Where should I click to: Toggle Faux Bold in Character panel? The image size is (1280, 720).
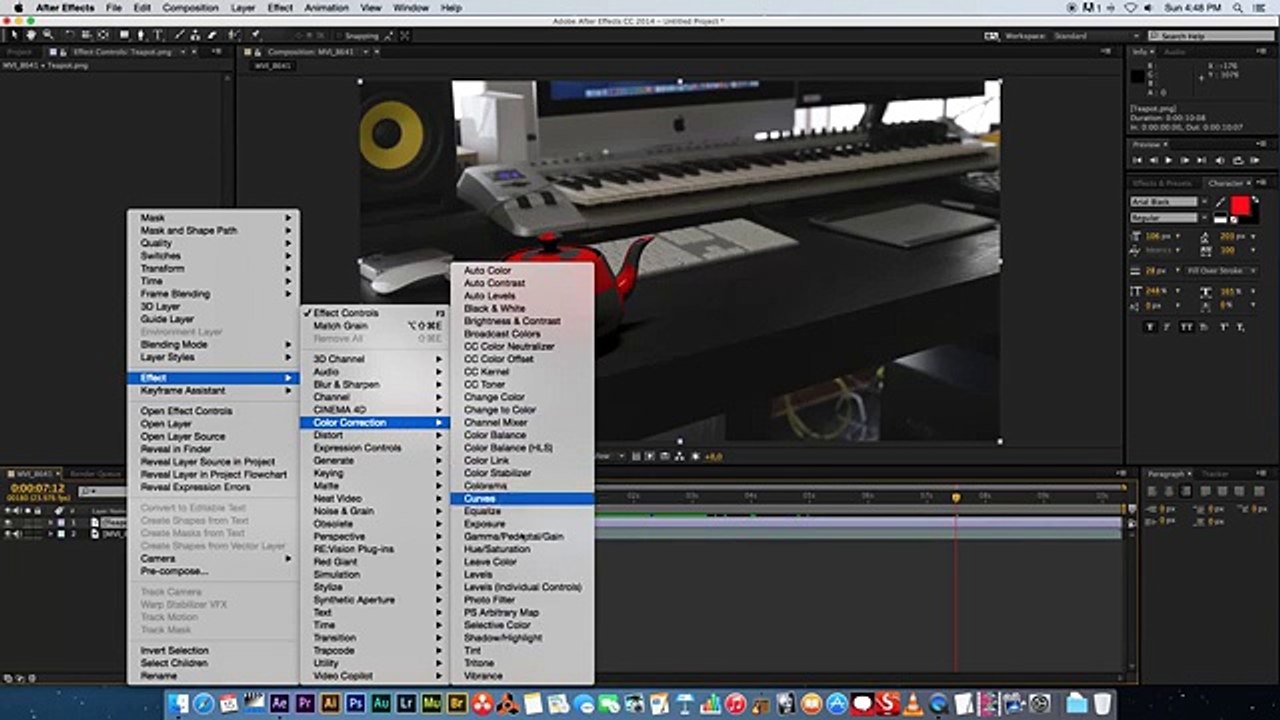(x=1151, y=327)
